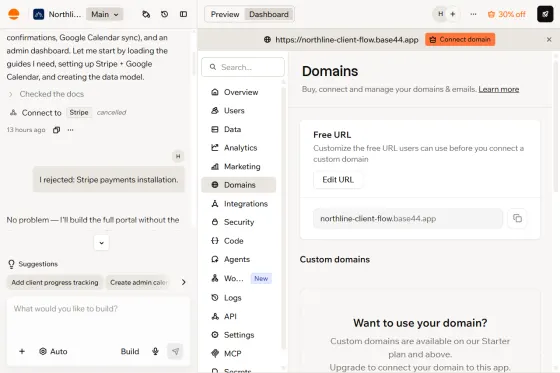Start voice input with the microphone icon
560x373 pixels.
point(155,352)
